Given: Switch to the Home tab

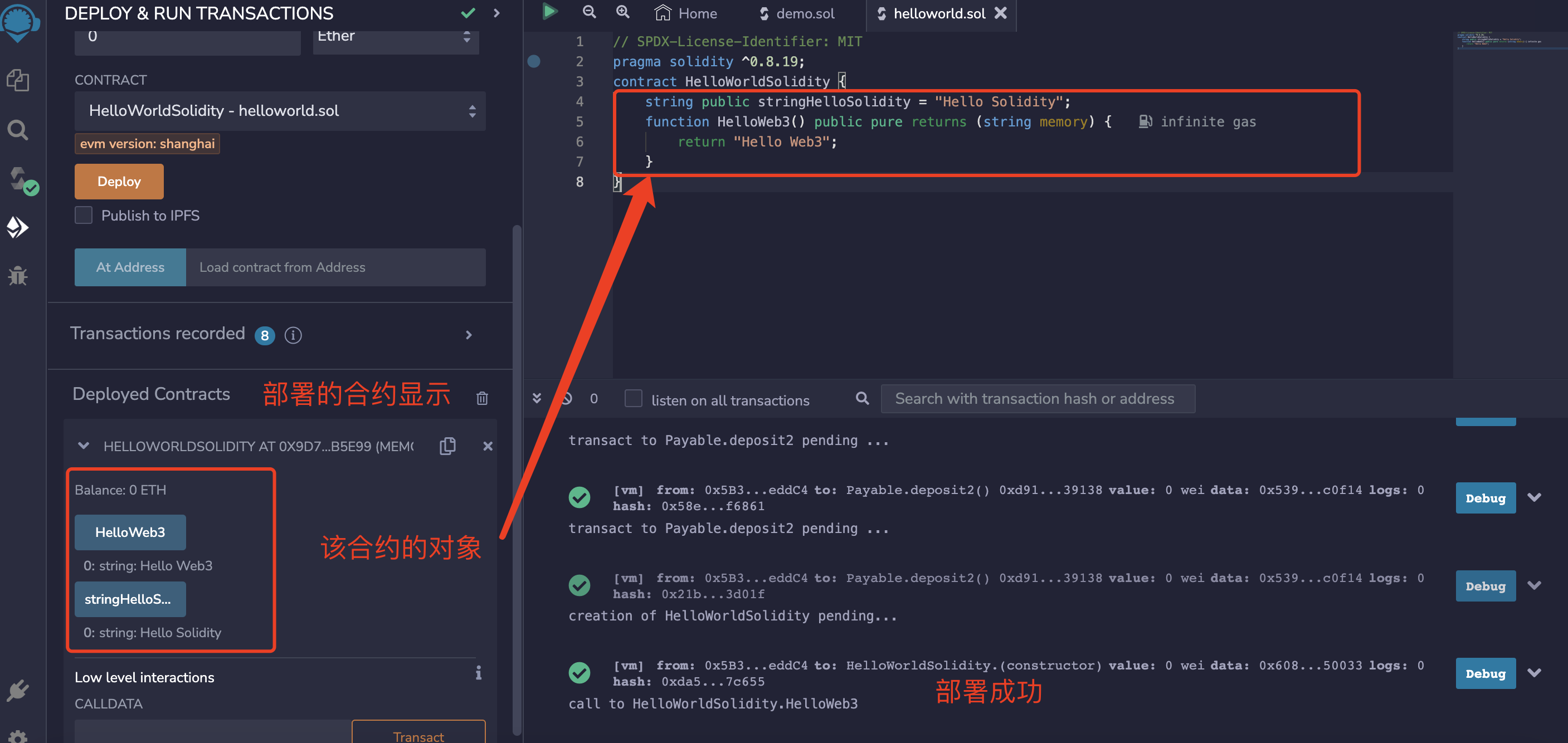Looking at the screenshot, I should [x=686, y=13].
